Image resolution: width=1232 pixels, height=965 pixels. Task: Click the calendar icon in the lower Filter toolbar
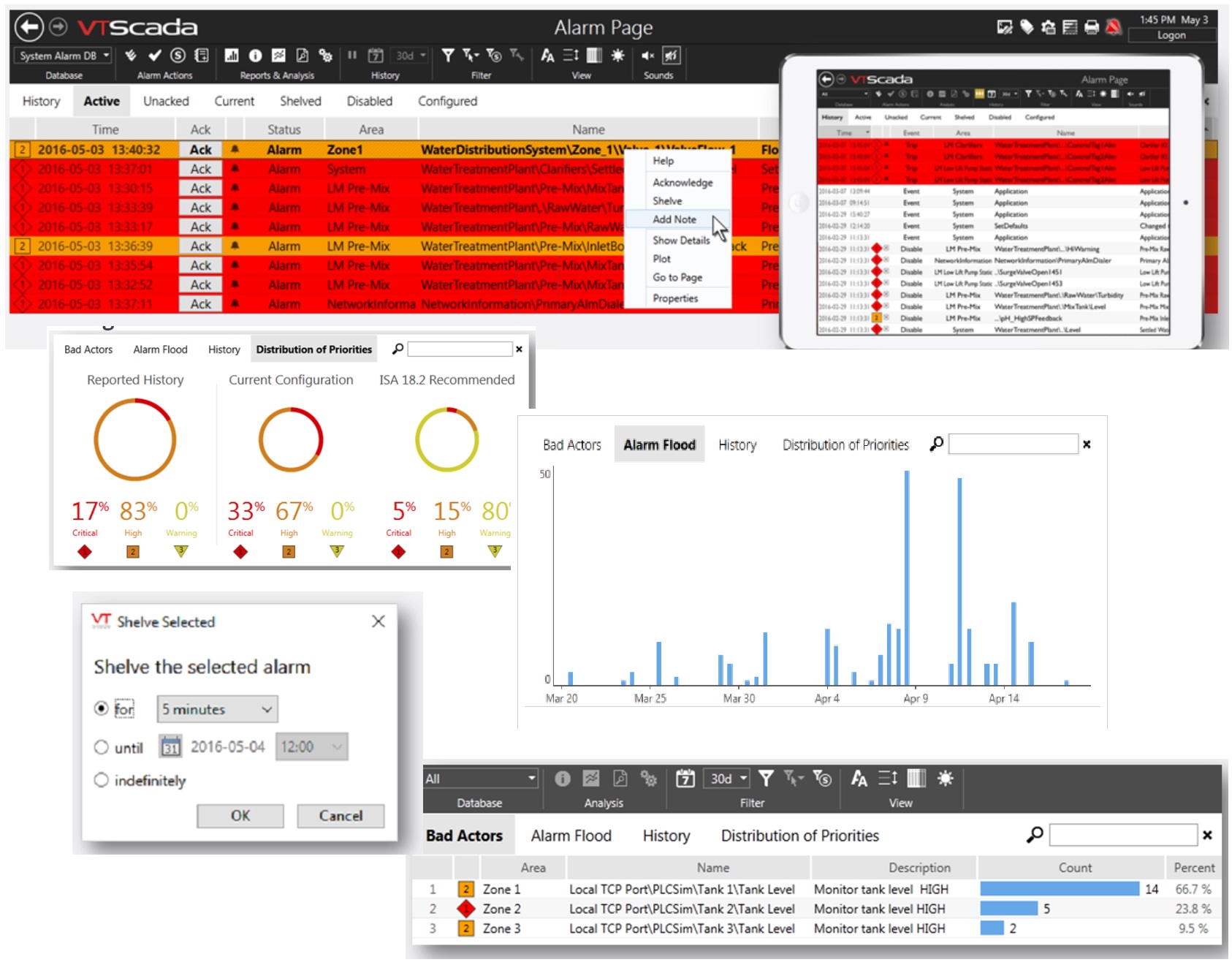685,779
